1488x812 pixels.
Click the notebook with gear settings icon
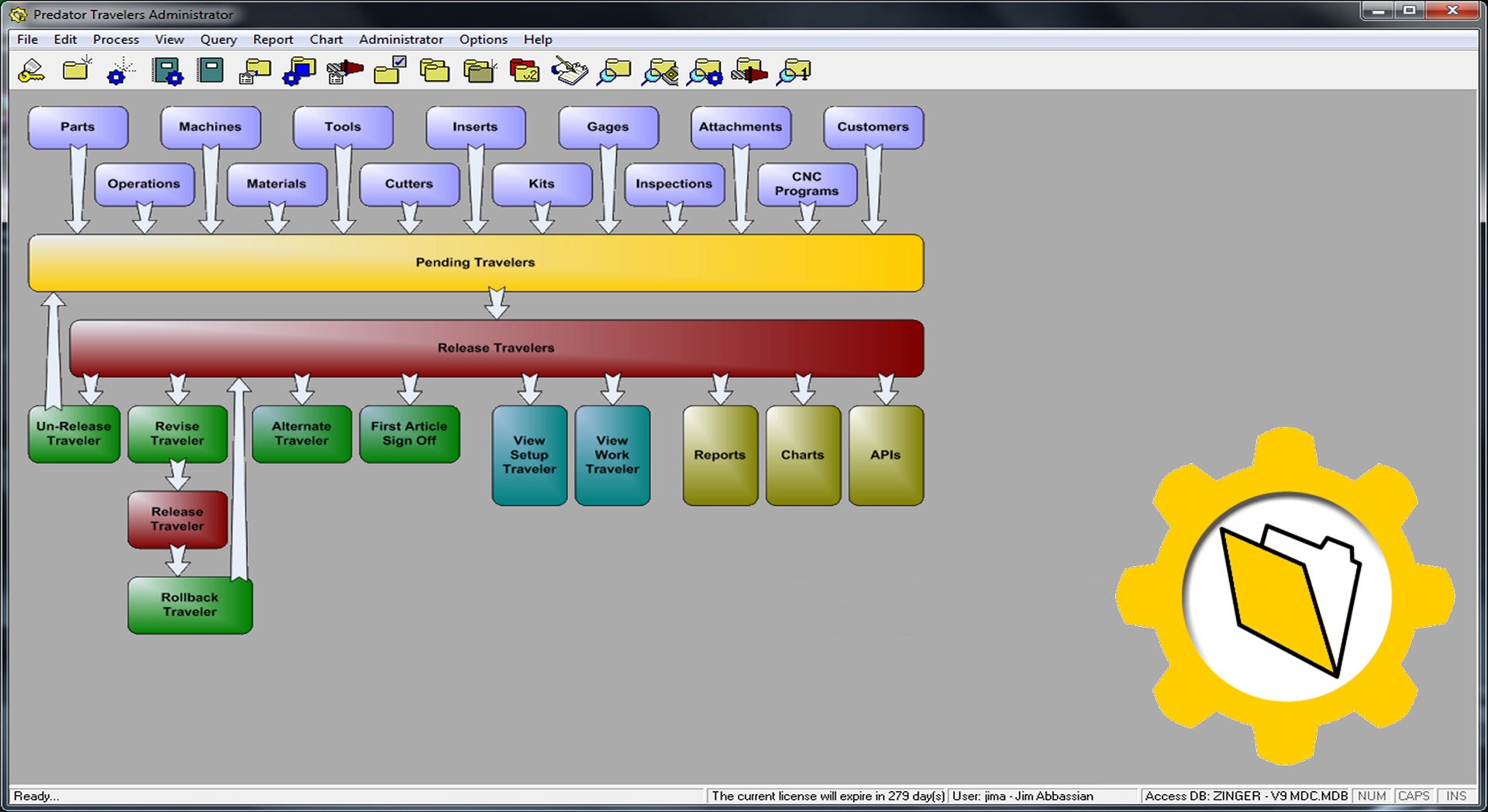(167, 71)
